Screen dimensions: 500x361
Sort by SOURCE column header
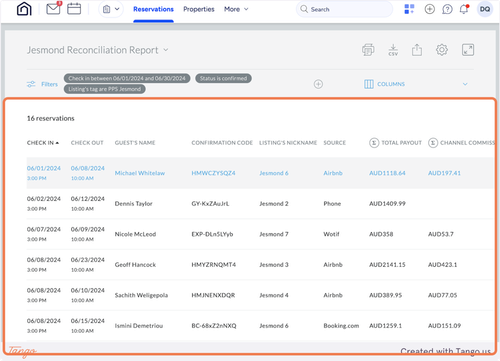tap(334, 143)
